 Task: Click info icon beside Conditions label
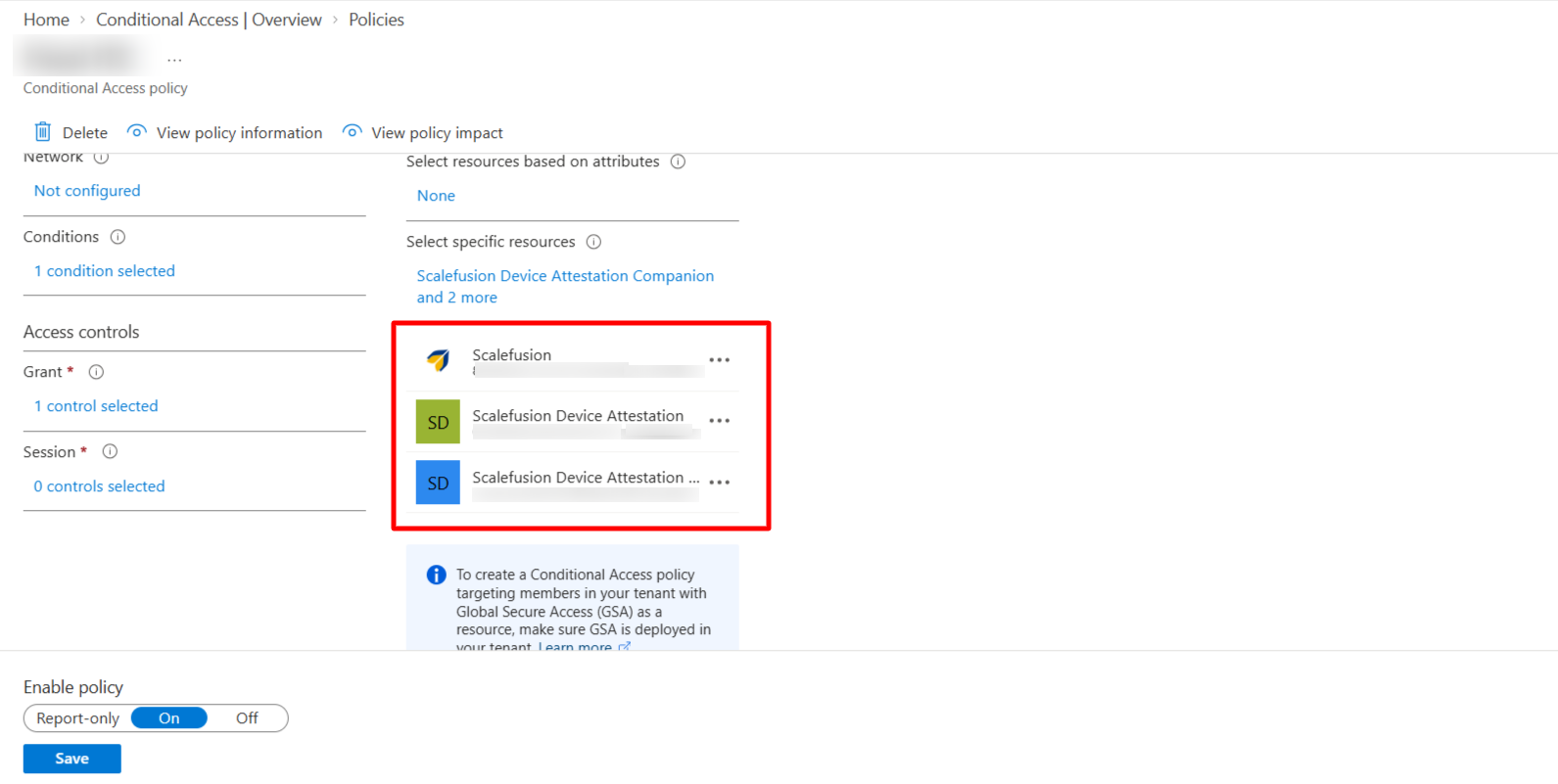(118, 237)
